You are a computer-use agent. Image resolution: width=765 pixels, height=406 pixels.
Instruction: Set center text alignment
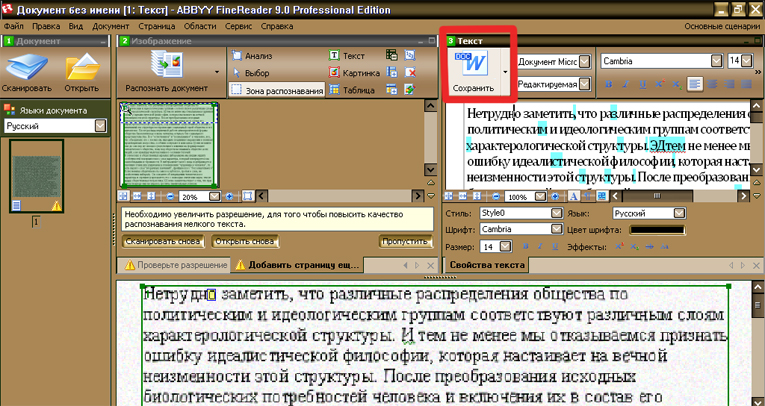[712, 84]
